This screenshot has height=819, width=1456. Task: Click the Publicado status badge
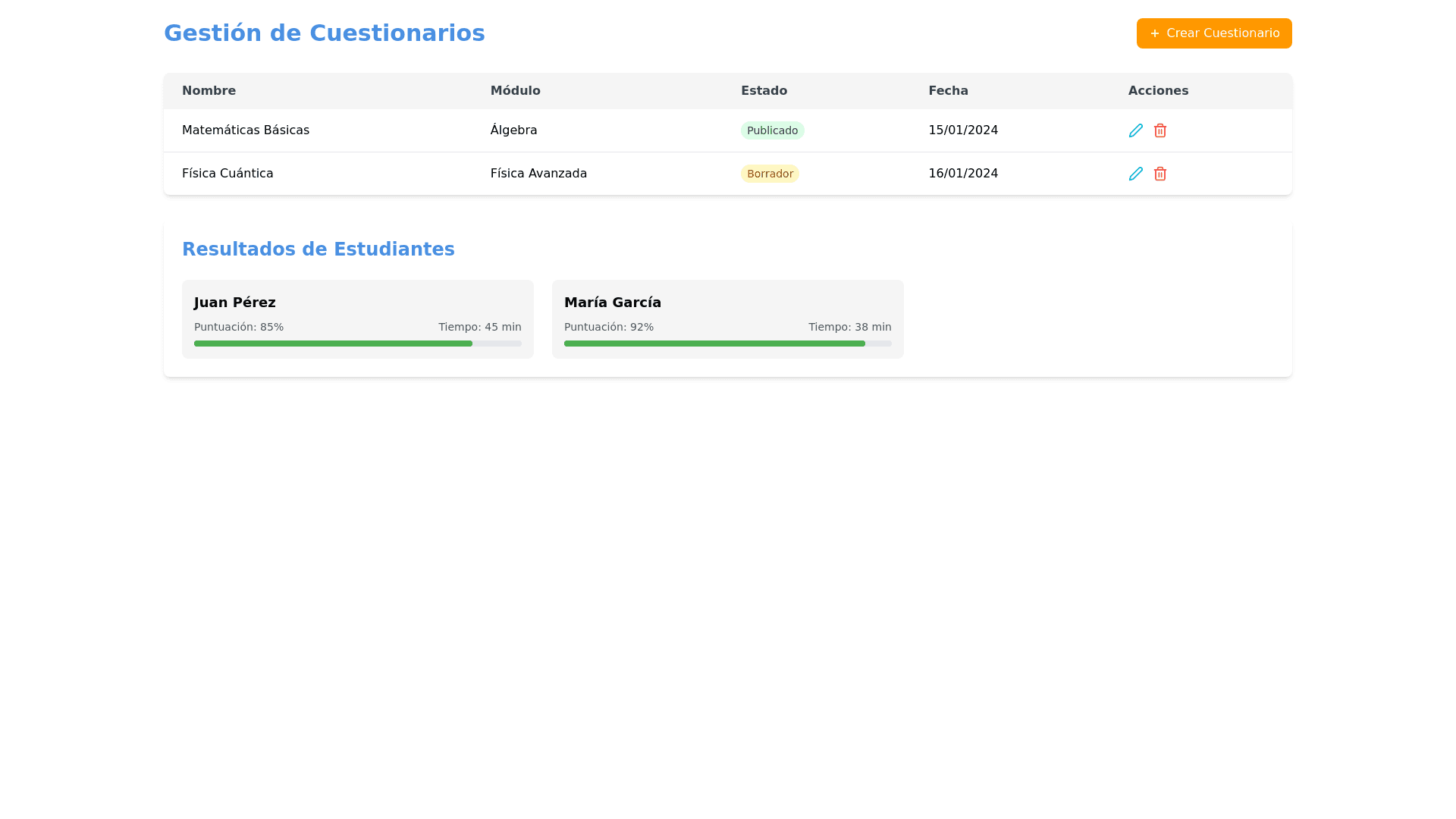(x=772, y=130)
